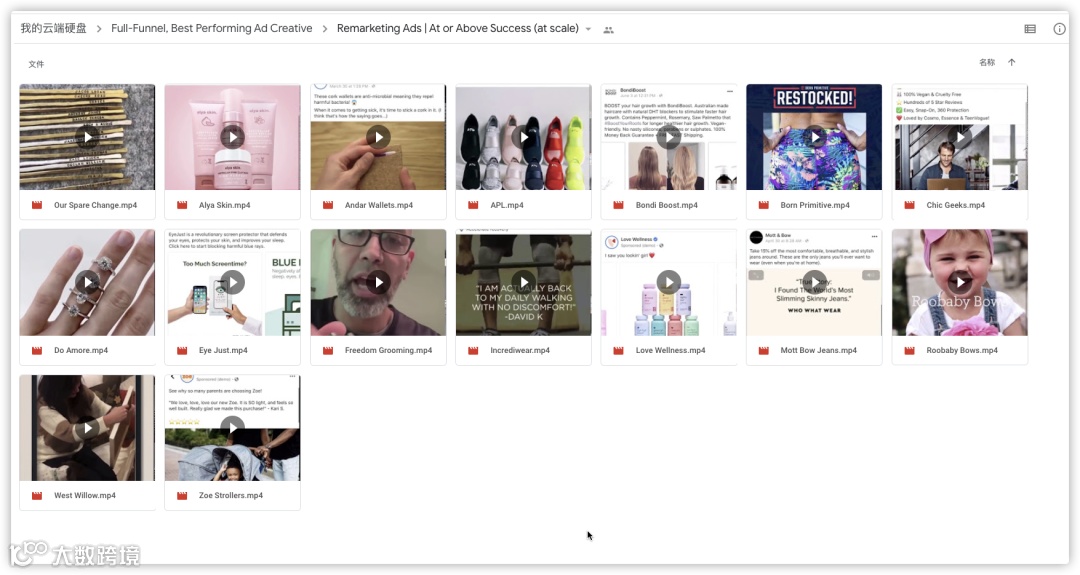1080x575 pixels.
Task: Expand the Remarketing Ads folder dropdown arrow
Action: [x=588, y=29]
